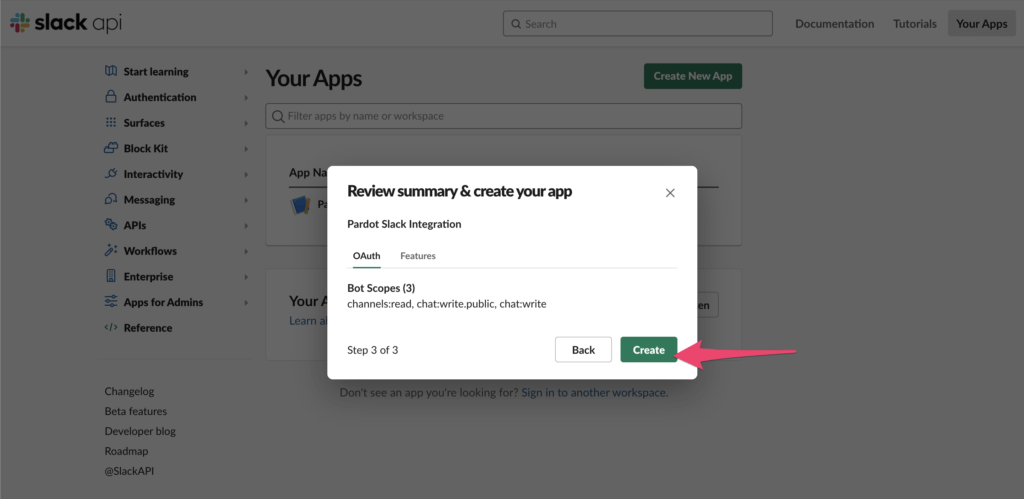Open the Changelog link
The width and height of the screenshot is (1024, 499).
tap(129, 392)
